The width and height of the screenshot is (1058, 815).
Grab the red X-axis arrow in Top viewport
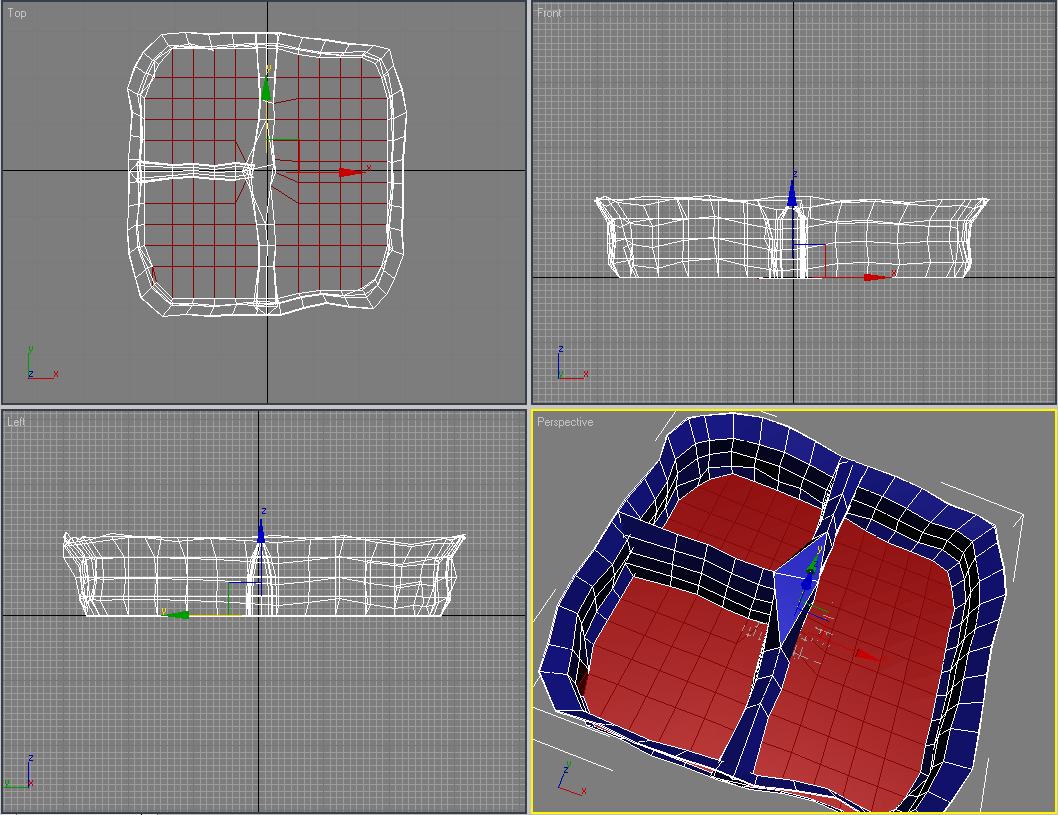click(x=349, y=172)
